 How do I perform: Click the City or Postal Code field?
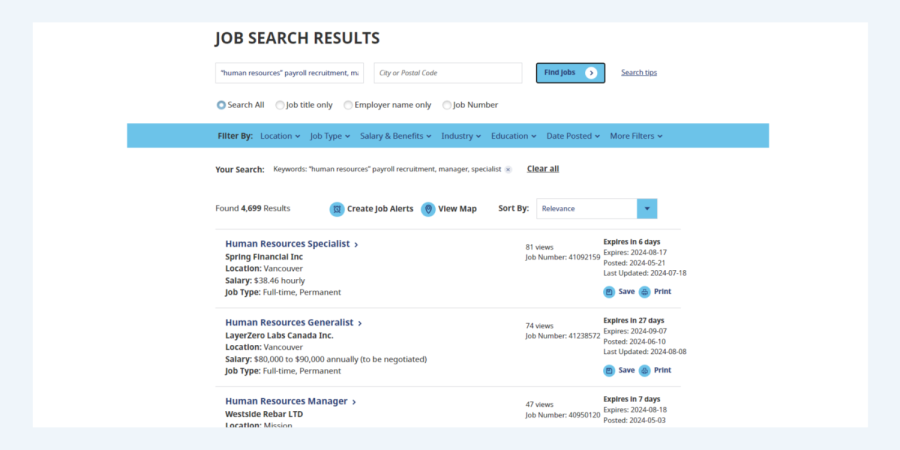coord(448,73)
